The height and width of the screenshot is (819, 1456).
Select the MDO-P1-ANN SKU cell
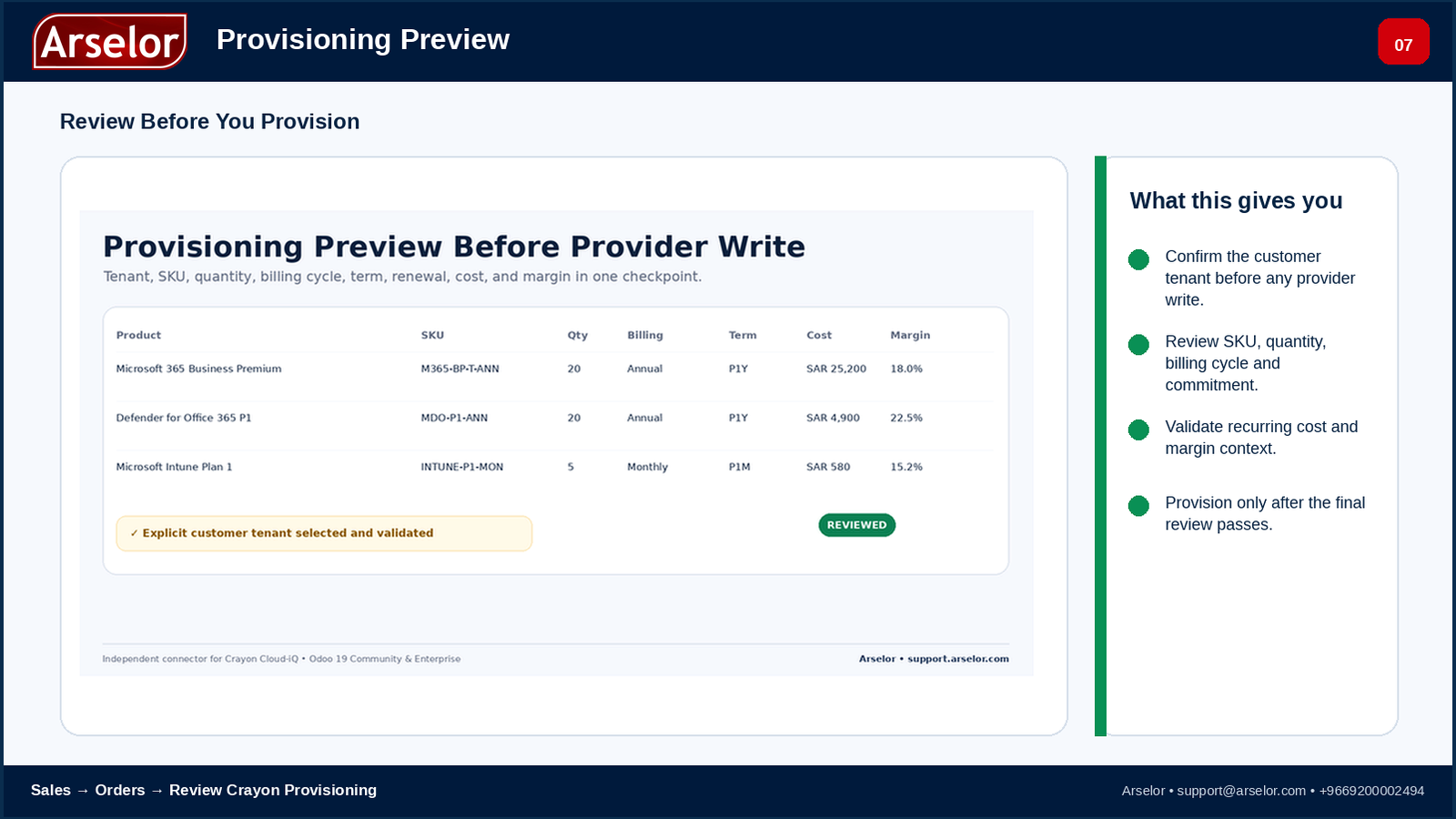[x=454, y=418]
